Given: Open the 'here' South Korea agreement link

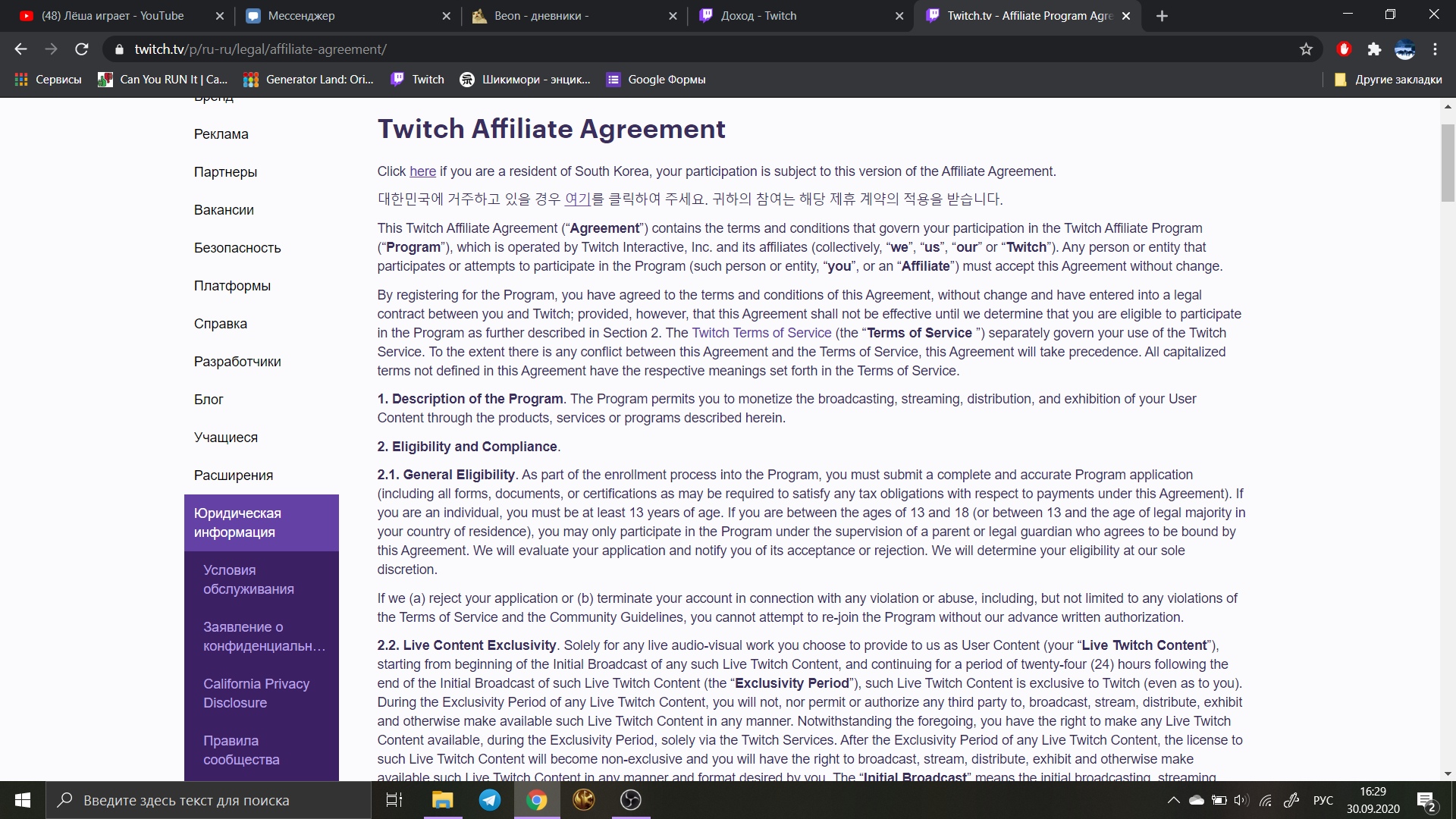Looking at the screenshot, I should (422, 171).
